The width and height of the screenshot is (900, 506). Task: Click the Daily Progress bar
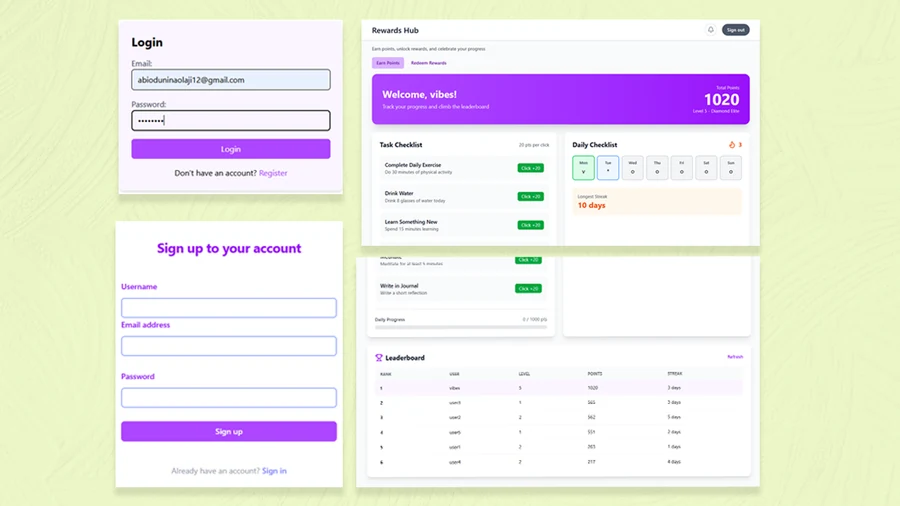pyautogui.click(x=461, y=327)
